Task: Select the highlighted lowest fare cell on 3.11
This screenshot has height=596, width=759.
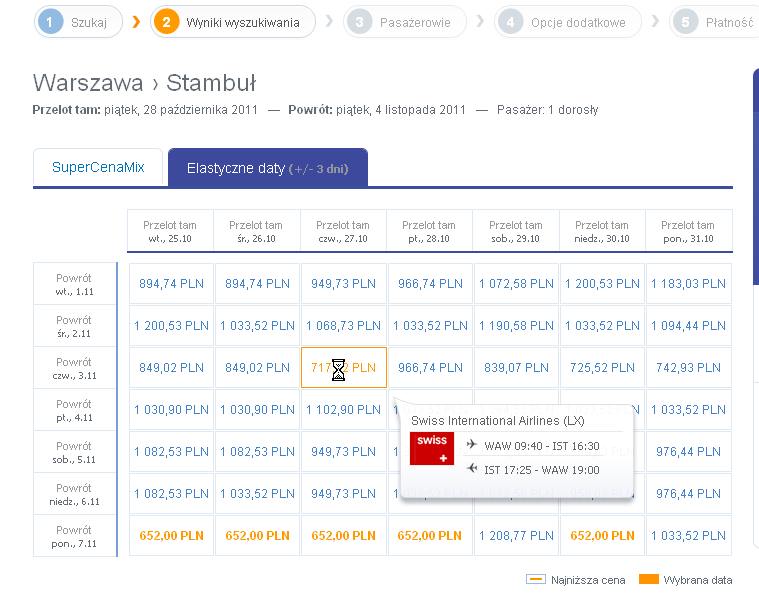Action: tap(344, 367)
